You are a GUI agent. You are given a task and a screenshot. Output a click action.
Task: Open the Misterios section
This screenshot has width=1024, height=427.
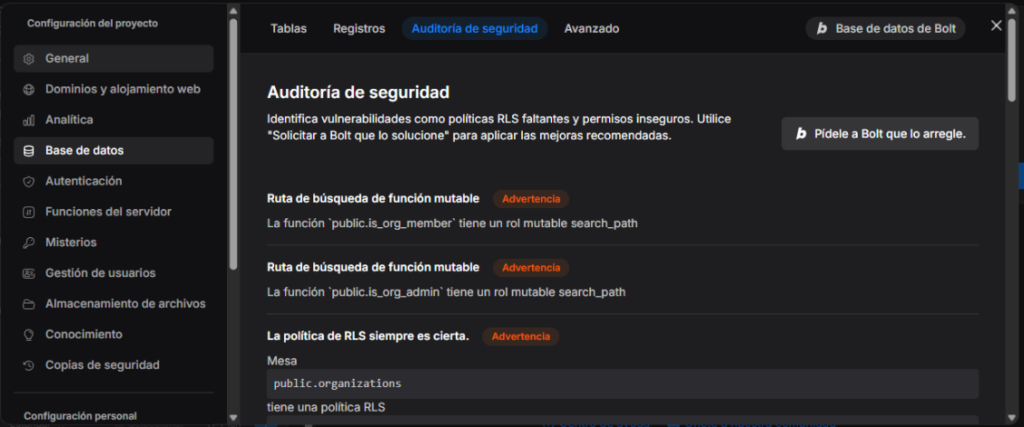(114, 243)
